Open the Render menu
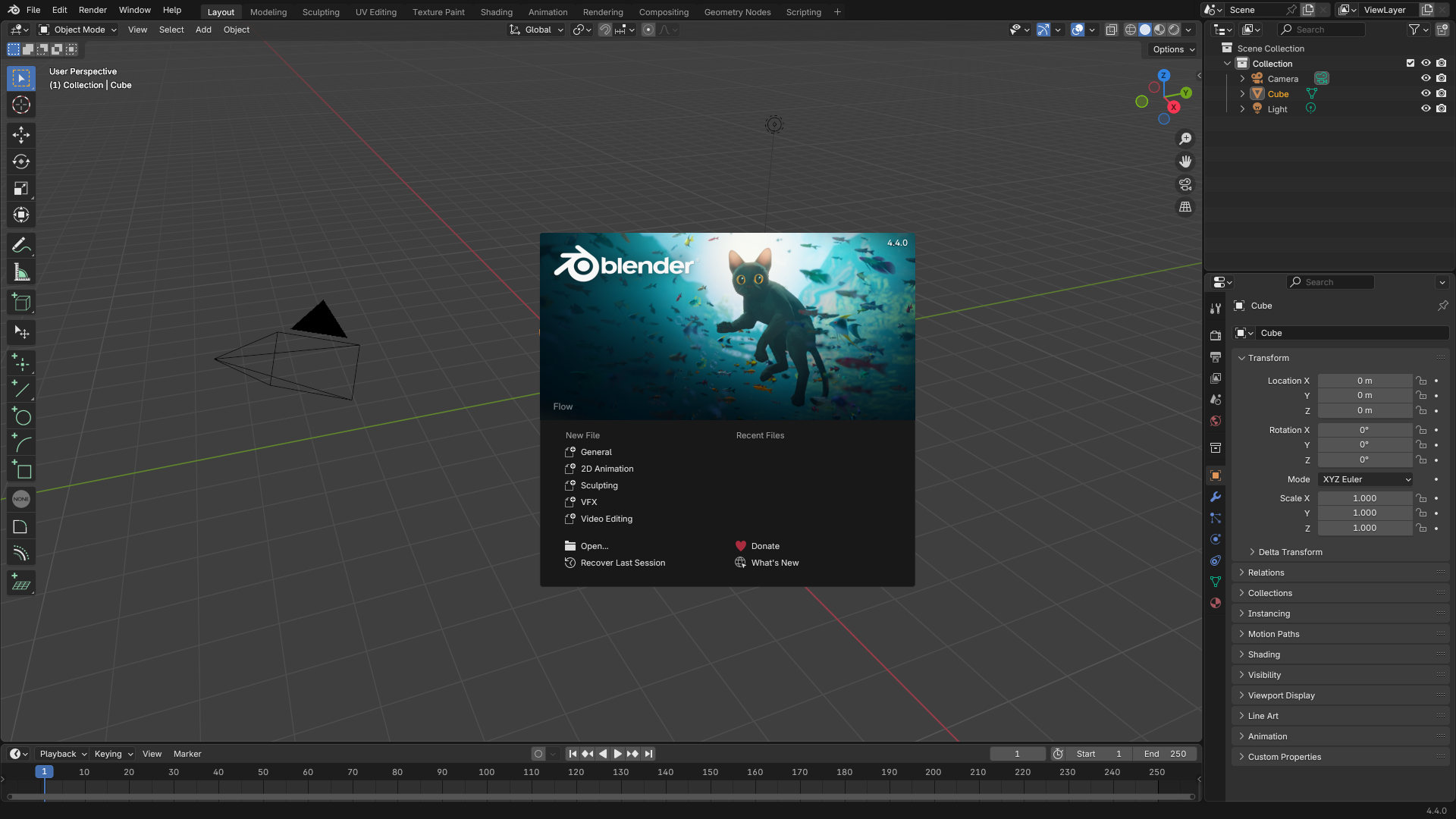 pos(93,10)
